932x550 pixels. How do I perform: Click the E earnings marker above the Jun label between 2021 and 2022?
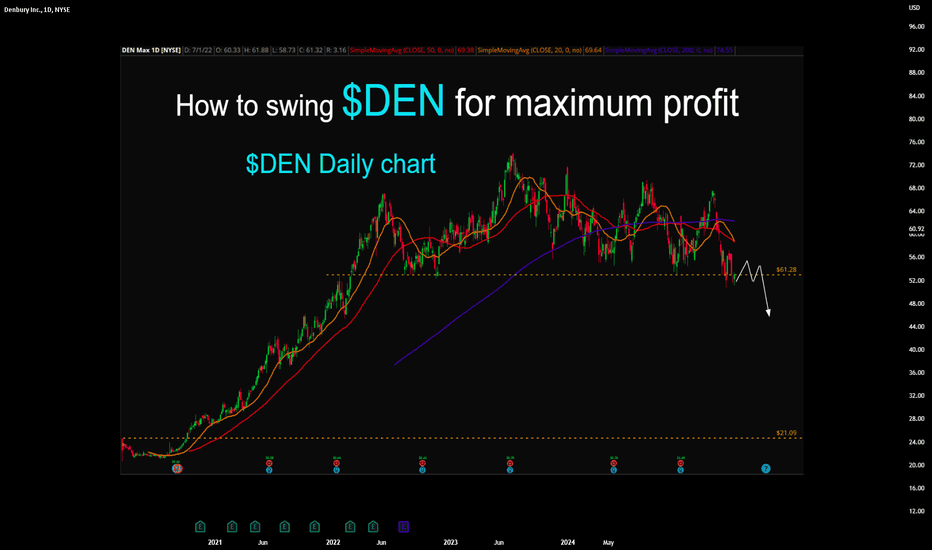point(255,526)
